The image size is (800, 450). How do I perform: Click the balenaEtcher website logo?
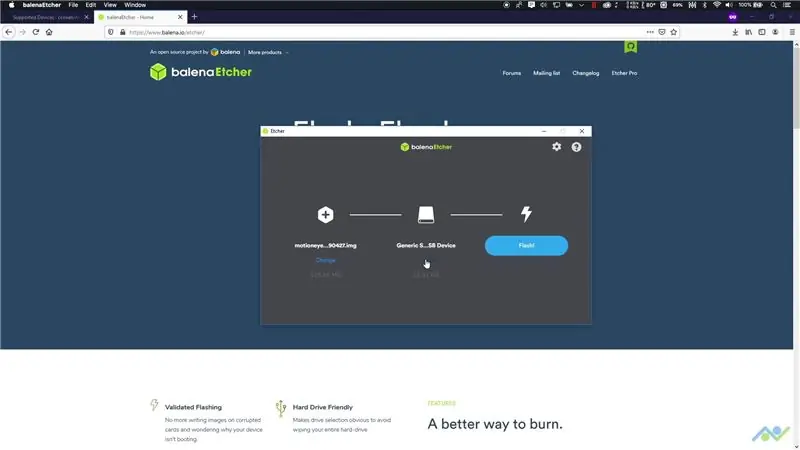point(201,72)
